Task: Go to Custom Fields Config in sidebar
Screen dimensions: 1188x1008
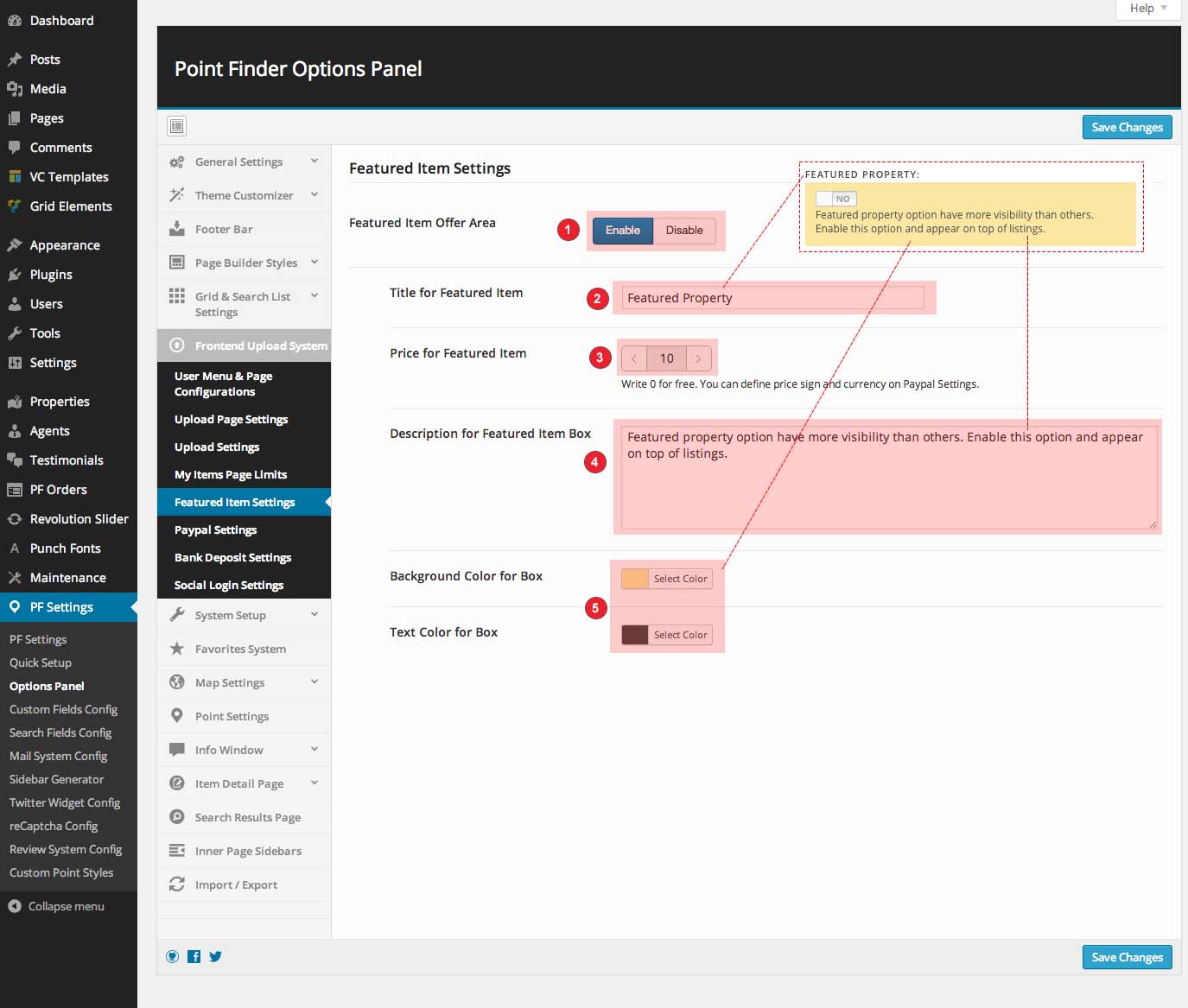Action: (x=63, y=709)
